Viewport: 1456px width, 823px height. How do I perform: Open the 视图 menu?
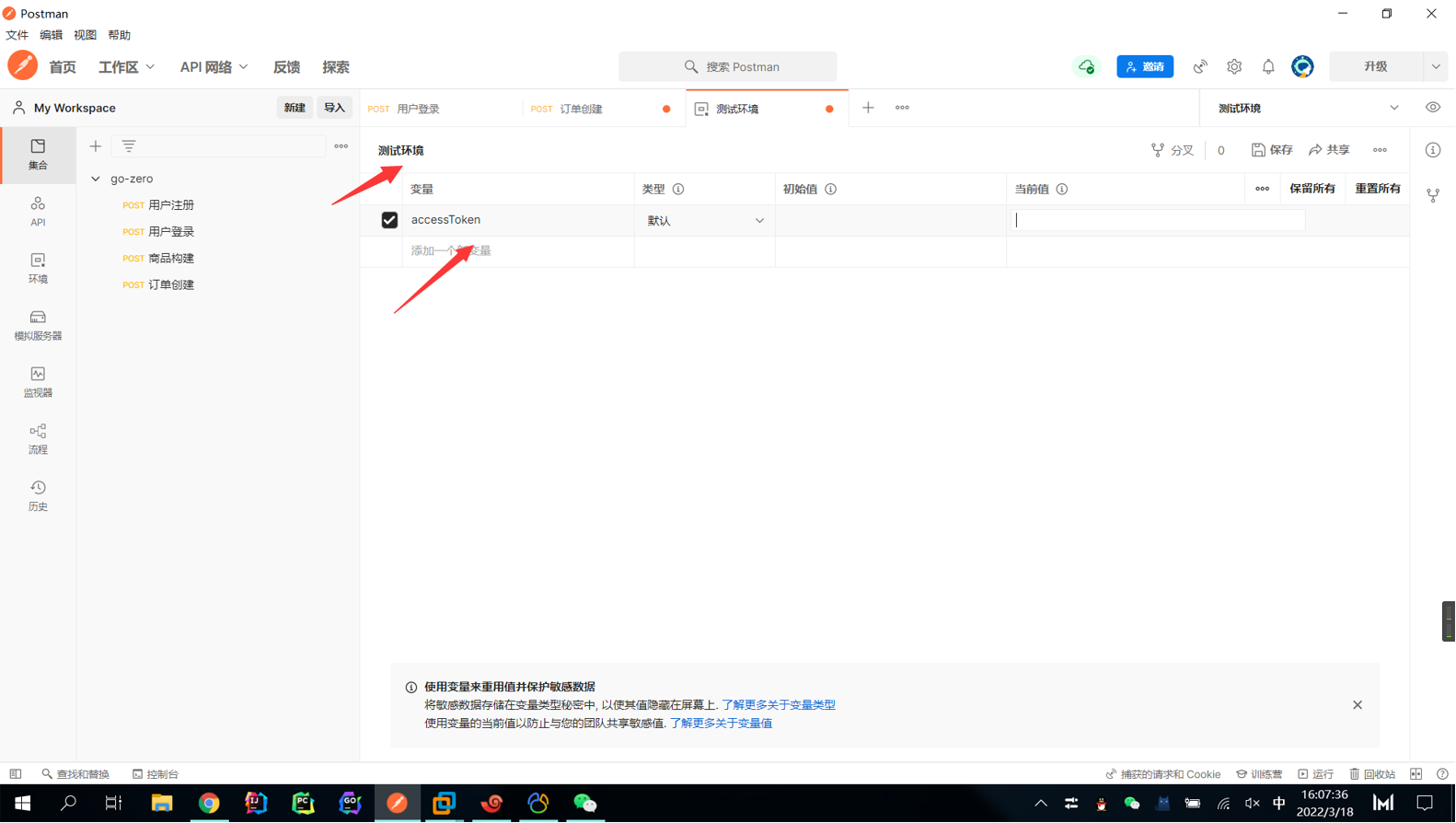point(85,35)
